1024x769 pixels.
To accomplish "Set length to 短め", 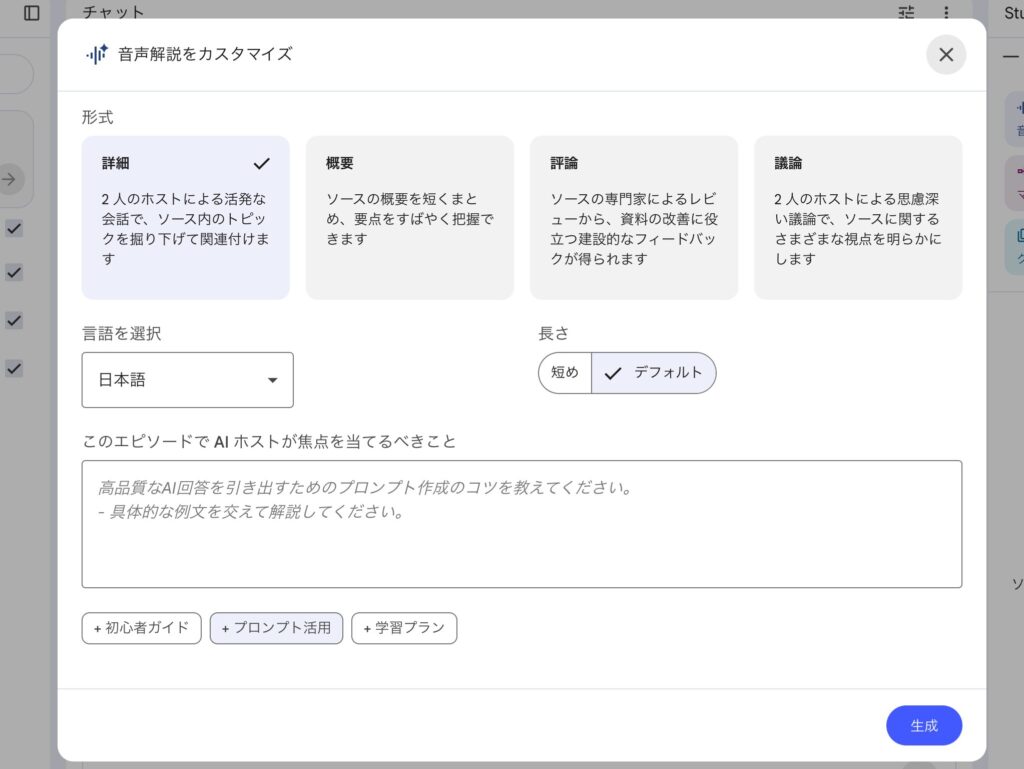I will click(565, 373).
